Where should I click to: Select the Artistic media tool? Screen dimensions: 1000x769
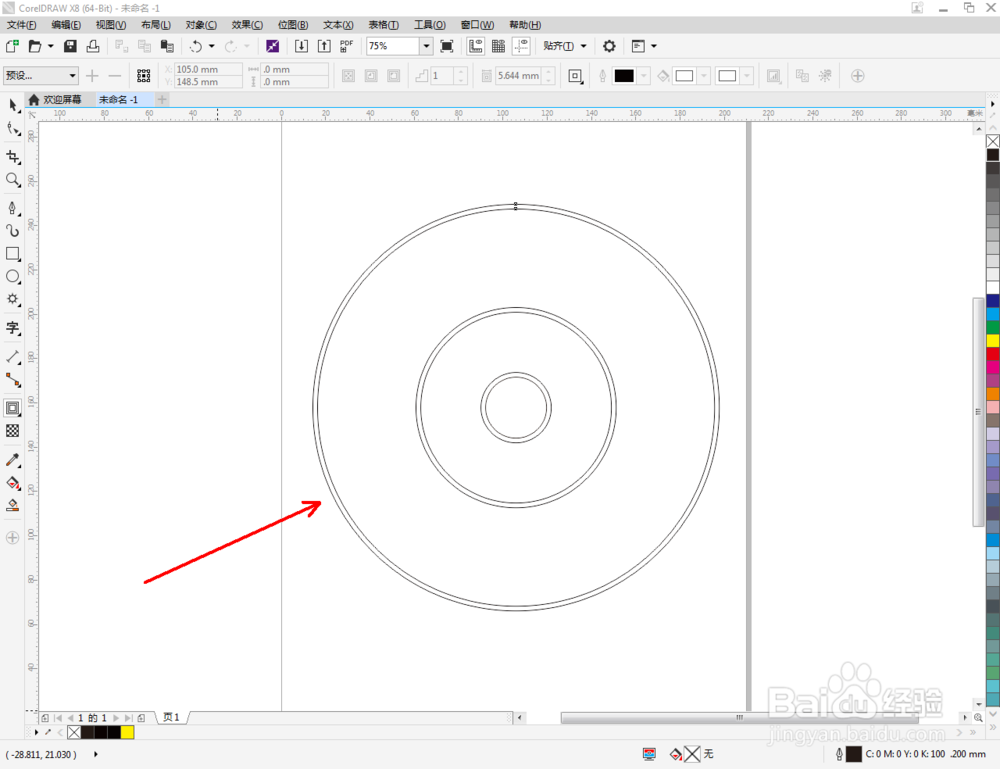13,231
